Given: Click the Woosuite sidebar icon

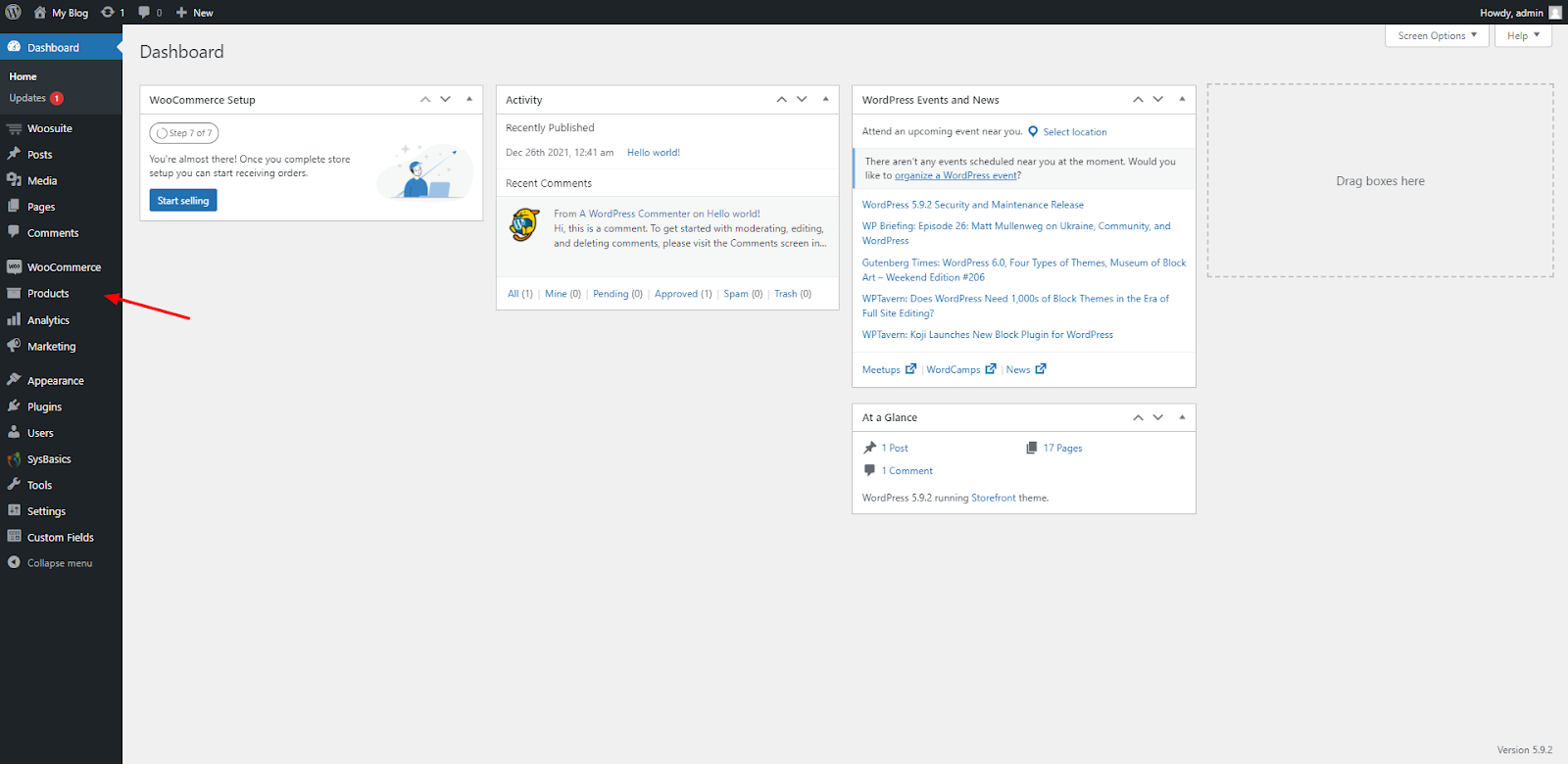Looking at the screenshot, I should pos(14,128).
